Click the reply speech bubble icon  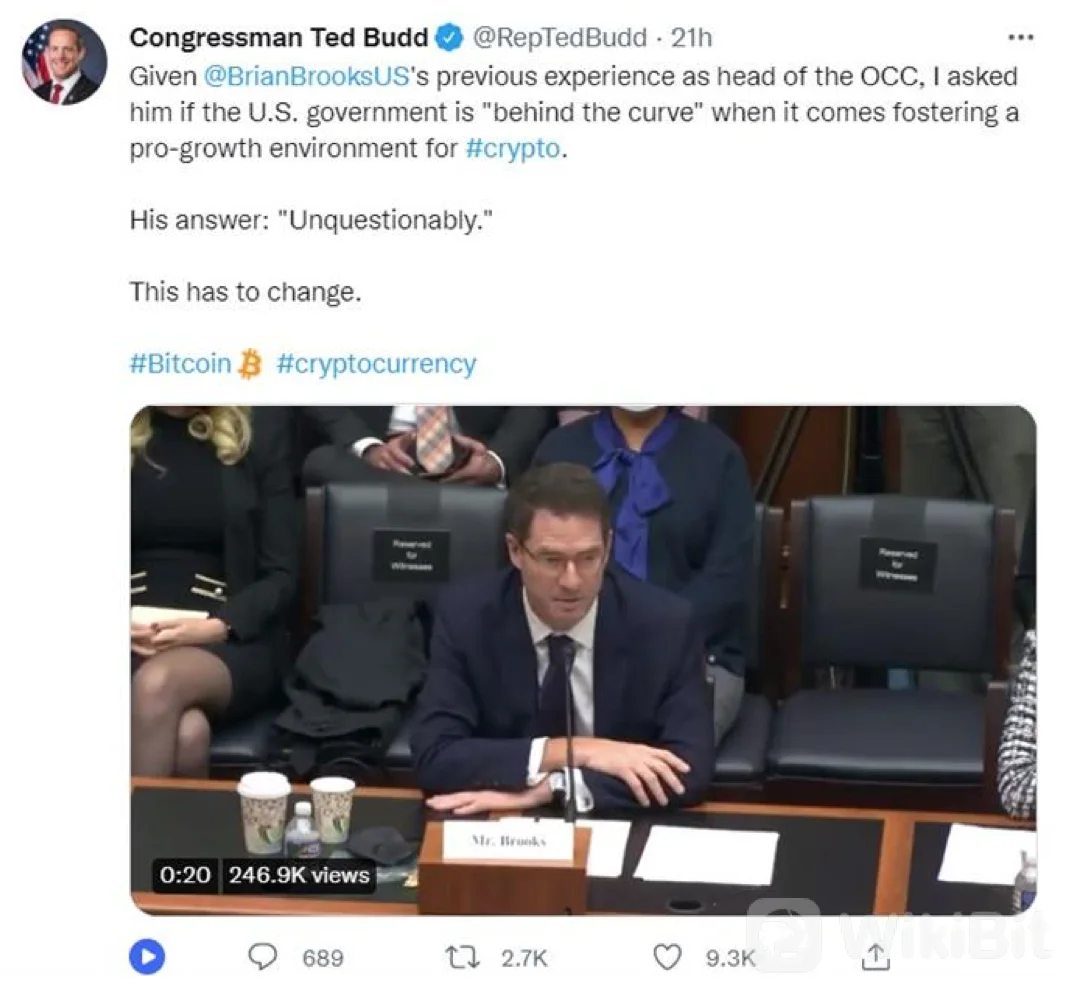[x=263, y=957]
